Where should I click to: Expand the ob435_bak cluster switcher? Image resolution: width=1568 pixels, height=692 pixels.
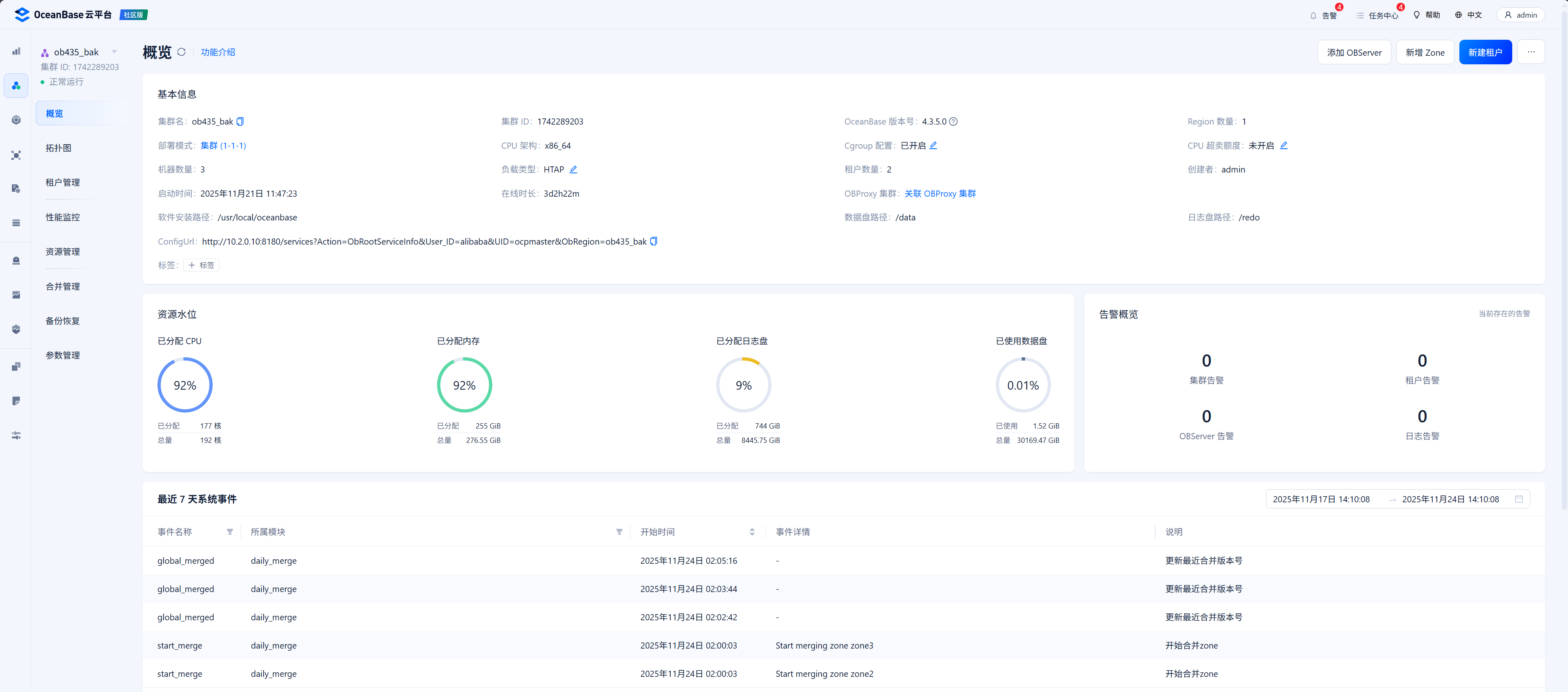114,52
